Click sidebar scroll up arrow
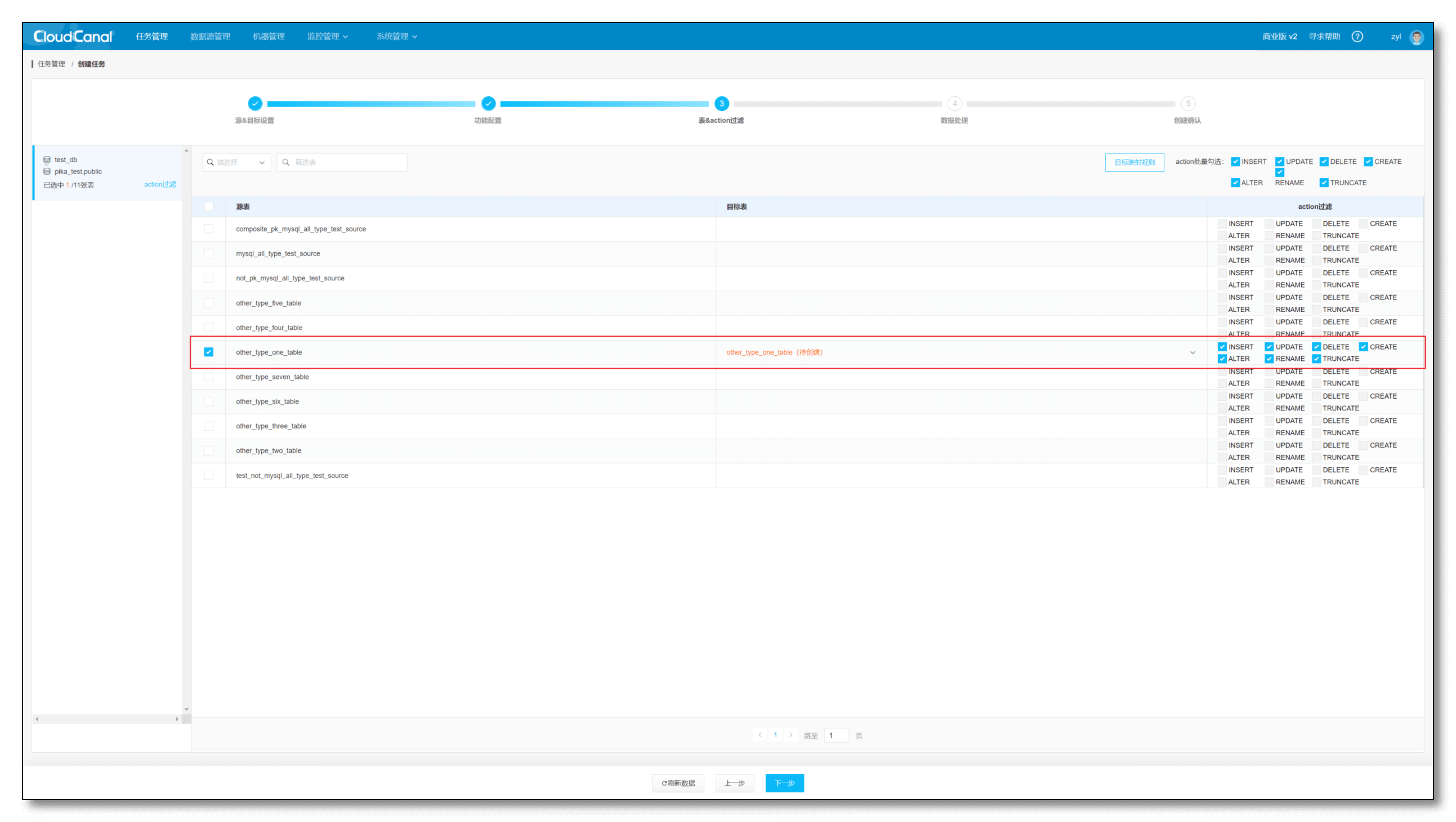 pyautogui.click(x=187, y=151)
